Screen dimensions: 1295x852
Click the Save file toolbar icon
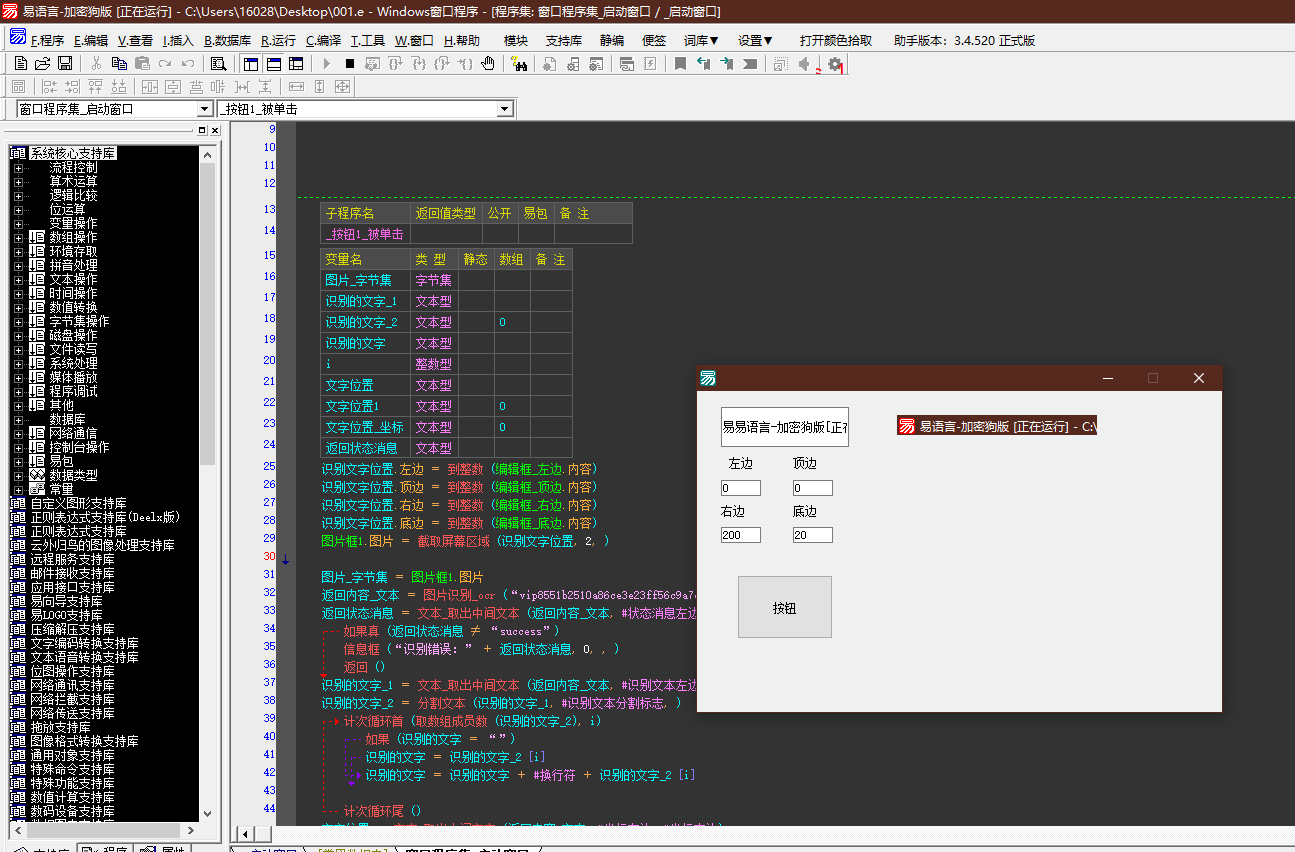(65, 64)
